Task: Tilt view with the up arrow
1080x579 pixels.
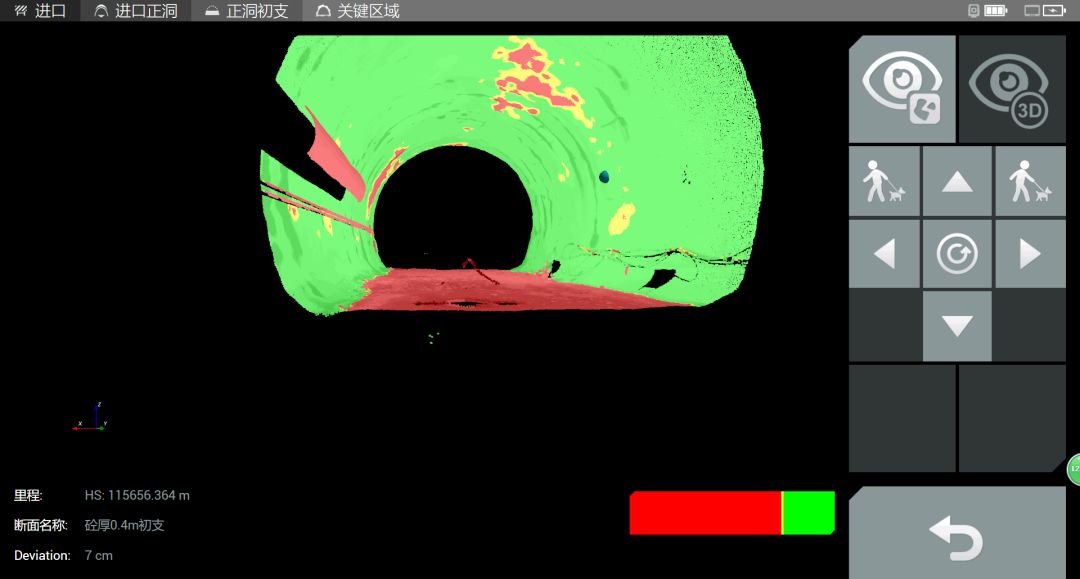Action: [x=957, y=181]
